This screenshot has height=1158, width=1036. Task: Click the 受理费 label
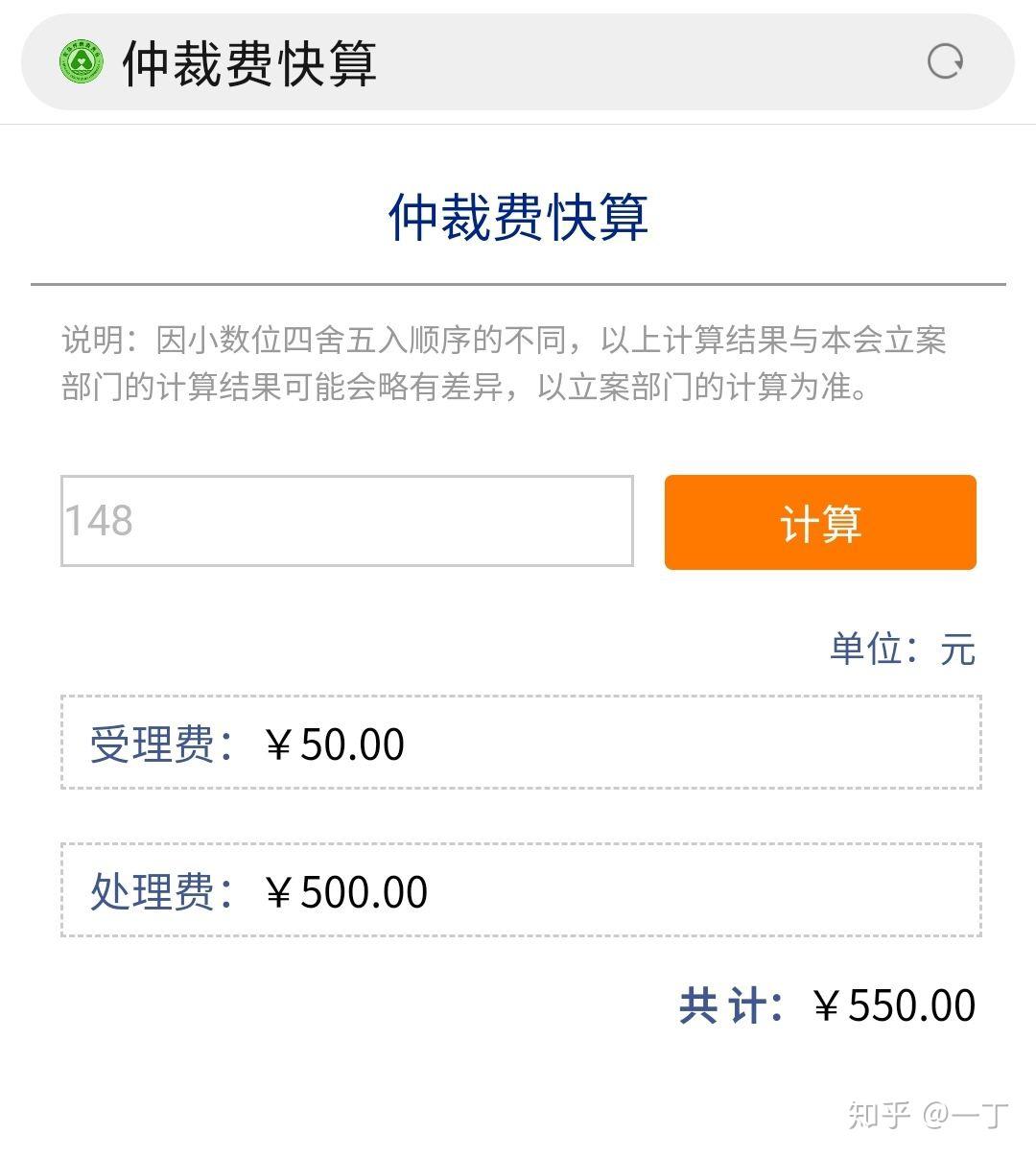(153, 744)
